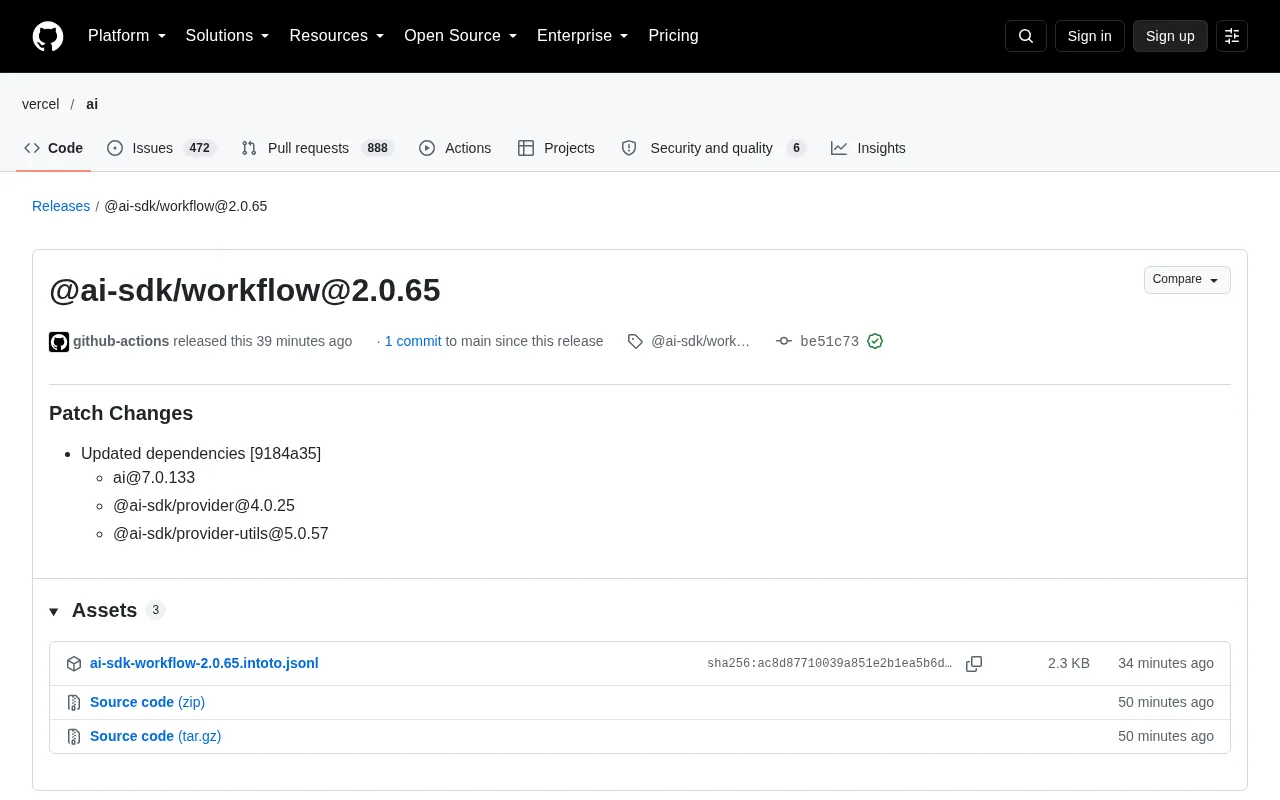The width and height of the screenshot is (1280, 800).
Task: Download Source code (zip)
Action: pyautogui.click(x=147, y=702)
